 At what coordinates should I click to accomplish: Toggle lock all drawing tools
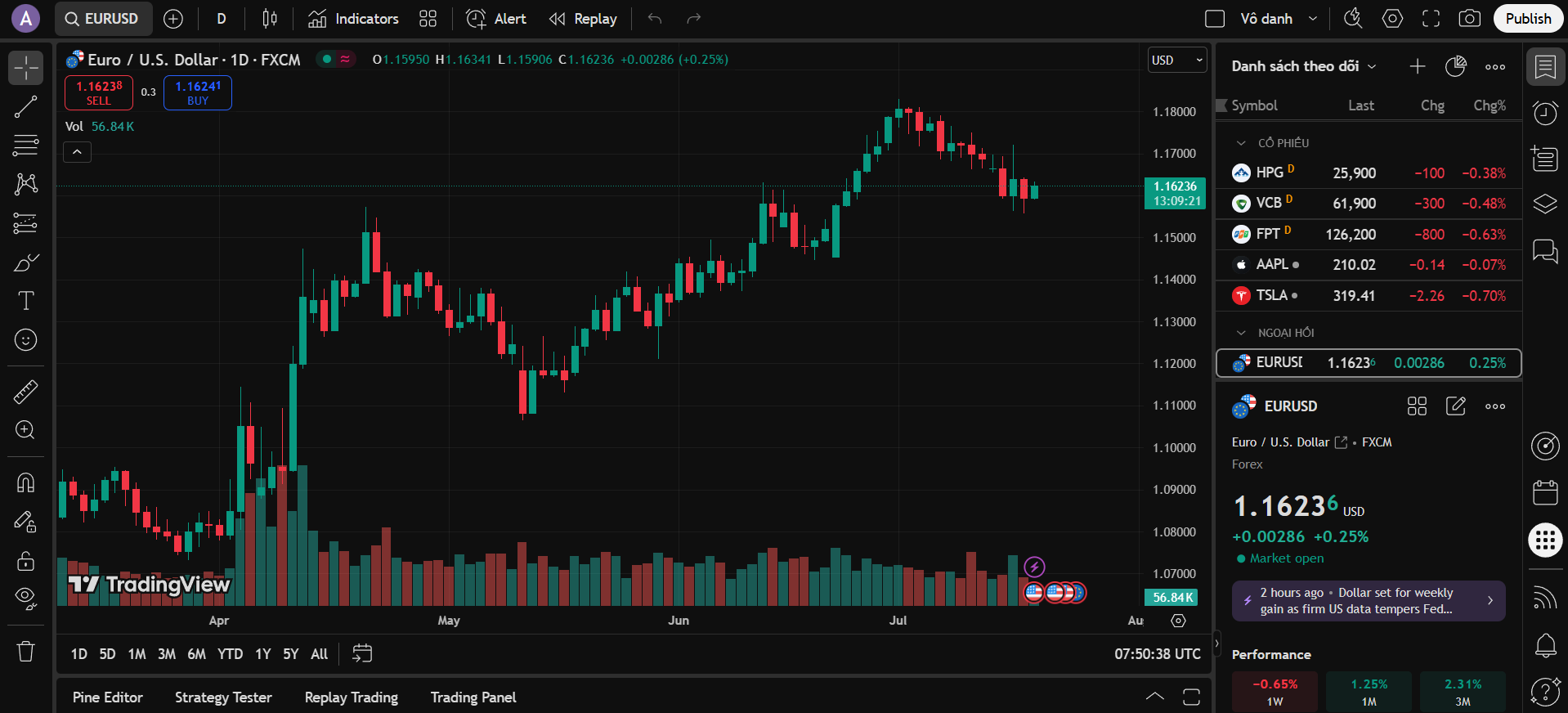[x=26, y=560]
